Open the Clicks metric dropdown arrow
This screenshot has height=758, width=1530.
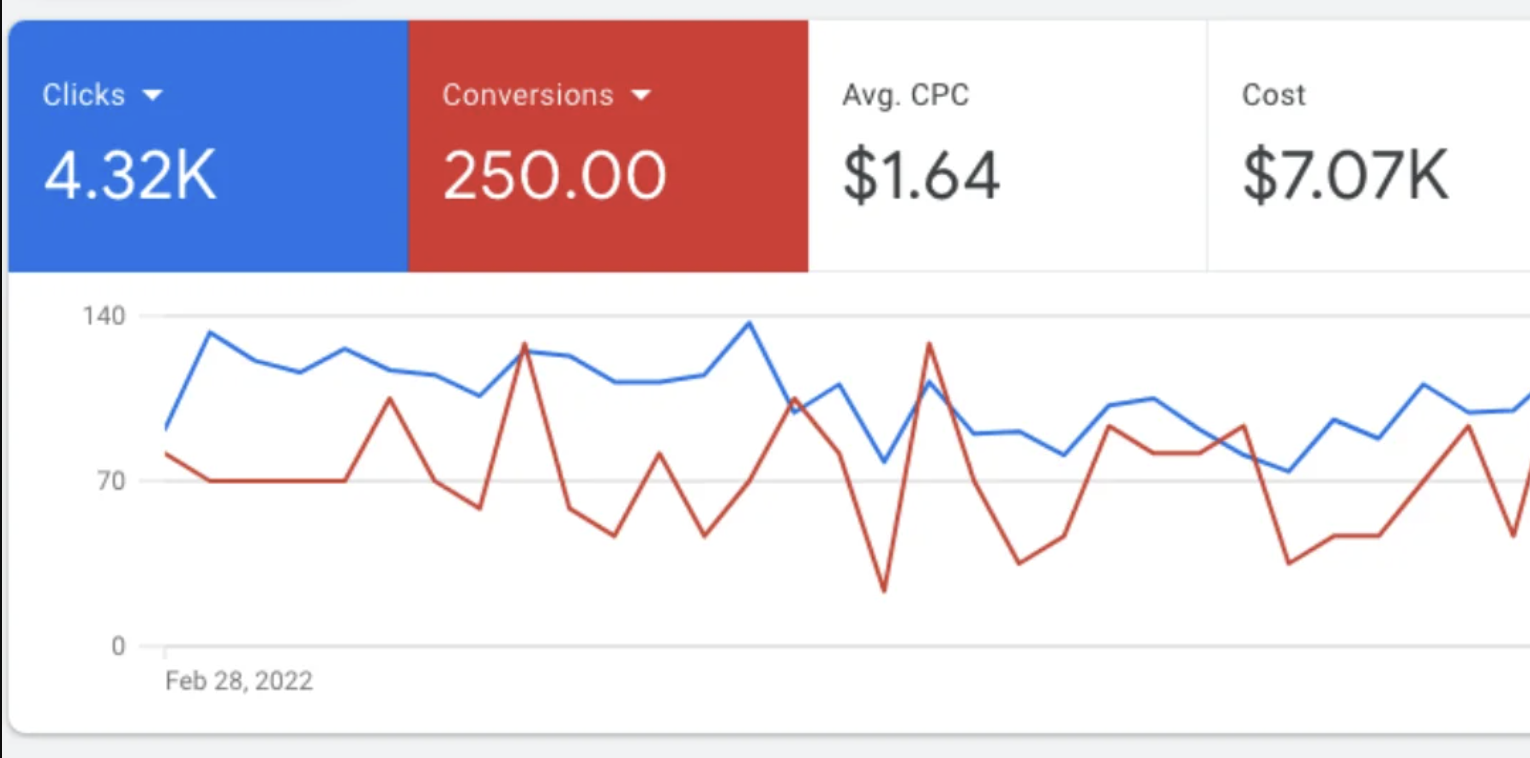[x=152, y=96]
